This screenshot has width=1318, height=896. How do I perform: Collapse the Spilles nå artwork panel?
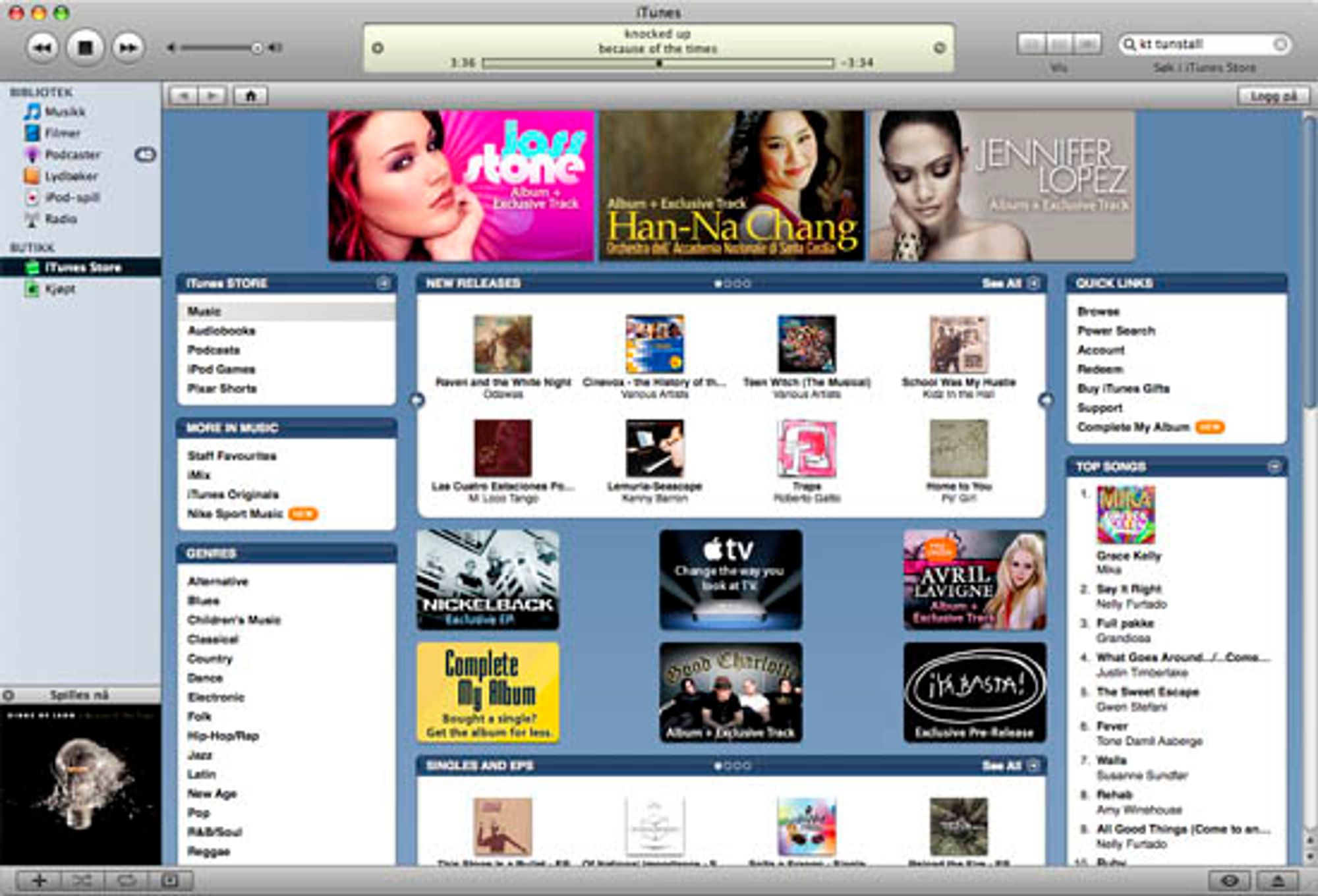click(9, 695)
